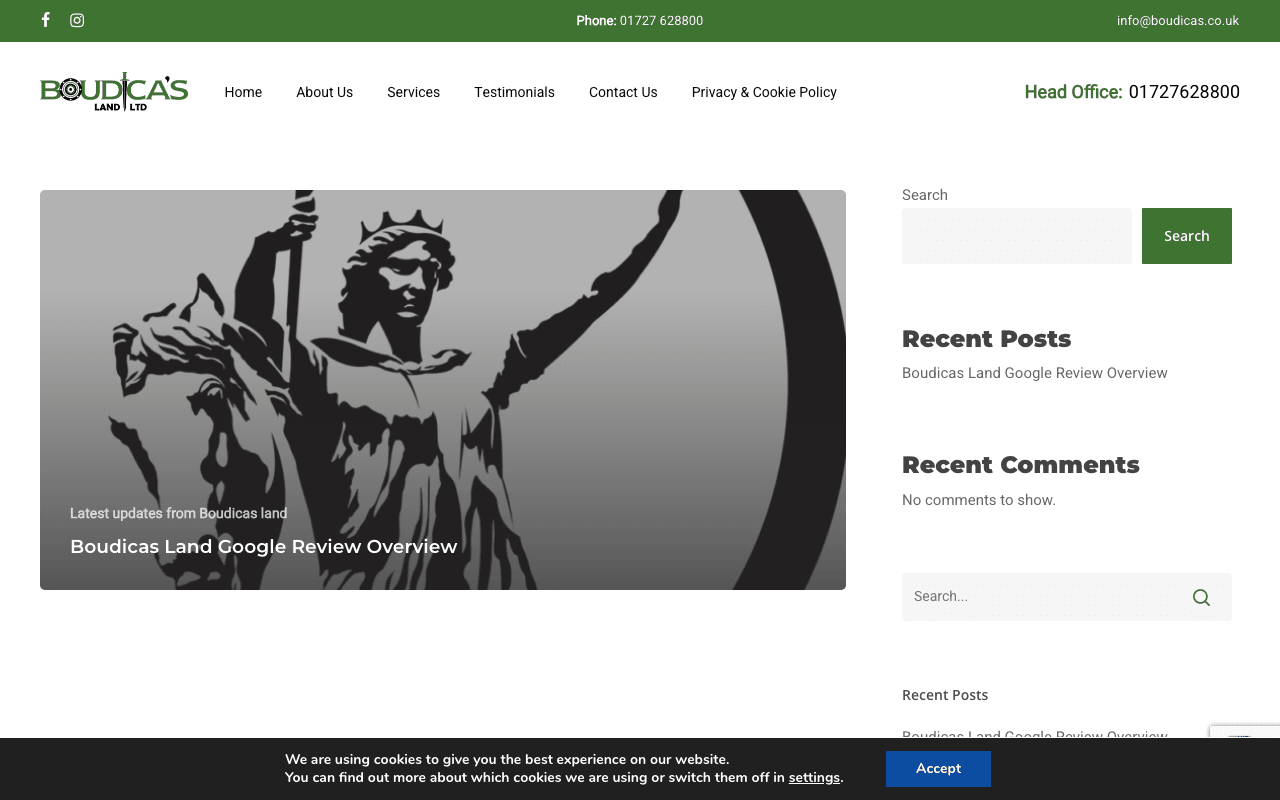Image resolution: width=1280 pixels, height=800 pixels.
Task: Click the green Search button
Action: [x=1187, y=236]
